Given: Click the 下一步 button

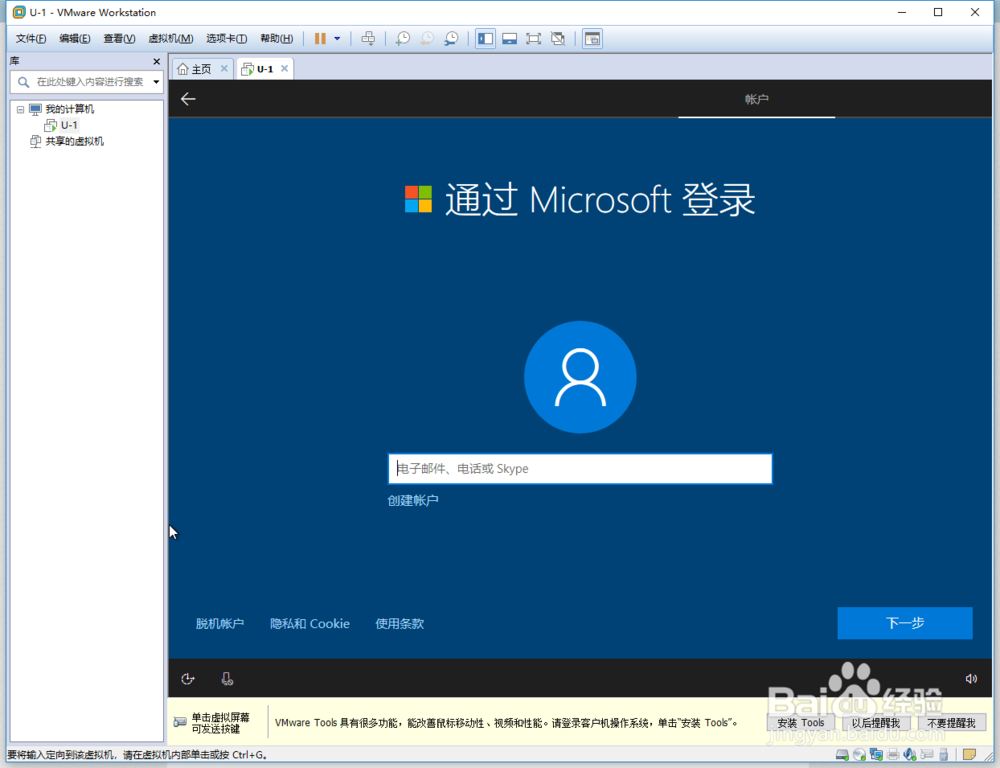Looking at the screenshot, I should [x=904, y=623].
